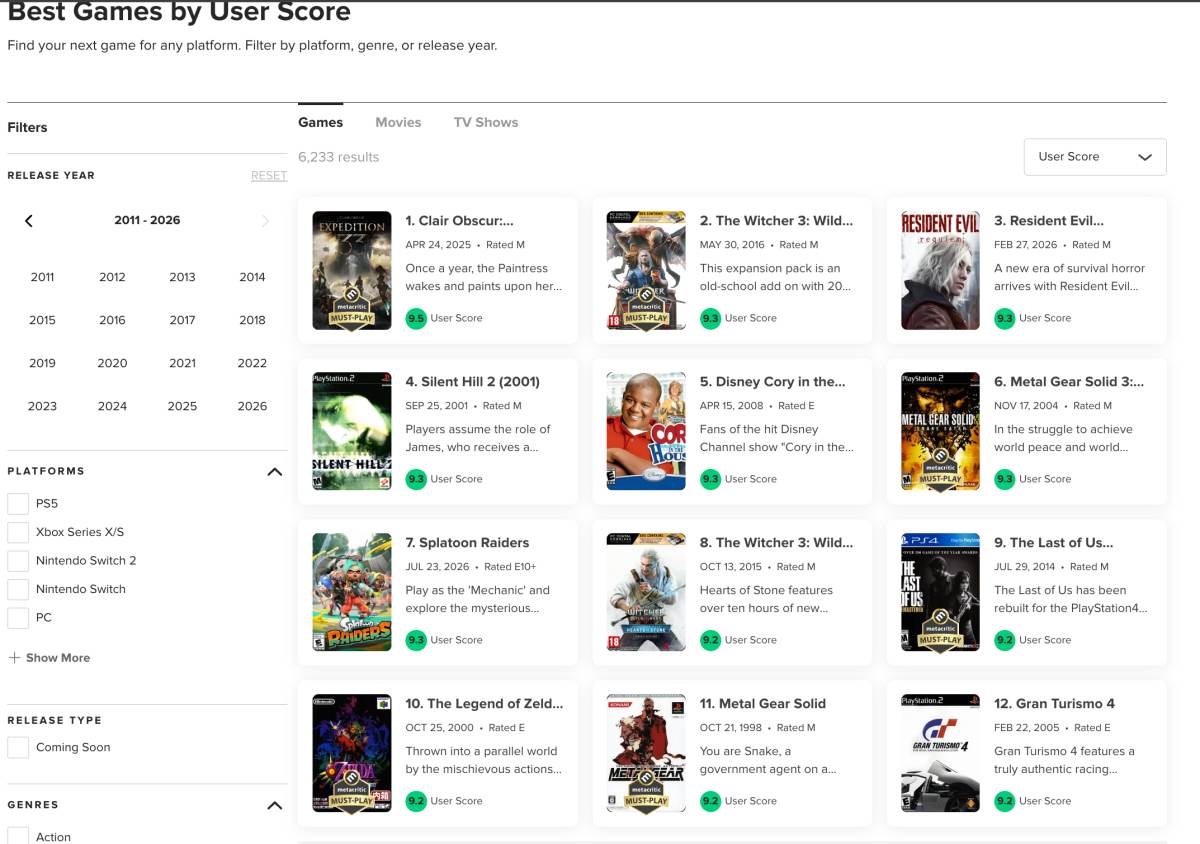The width and height of the screenshot is (1200, 844).
Task: Select release year 2025
Action: point(182,406)
